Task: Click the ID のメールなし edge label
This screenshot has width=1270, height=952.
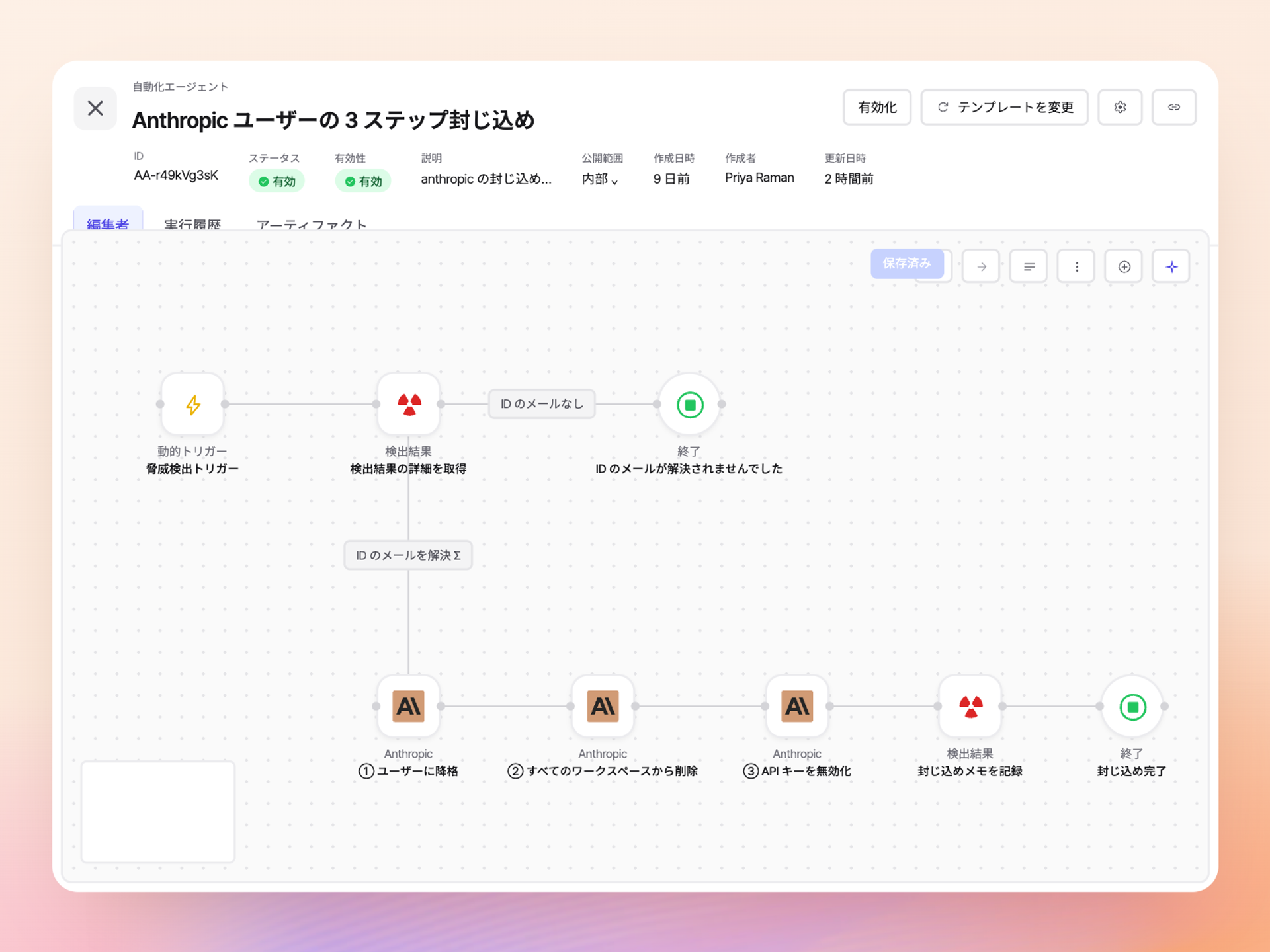Action: pyautogui.click(x=542, y=404)
